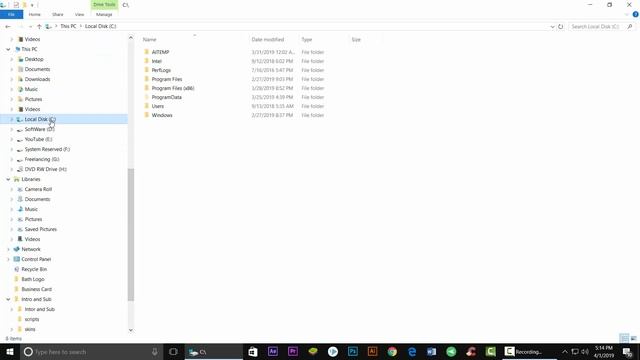Viewport: 640px width, 360px height.
Task: Go up one folder level with the Up arrow
Action: click(39, 27)
